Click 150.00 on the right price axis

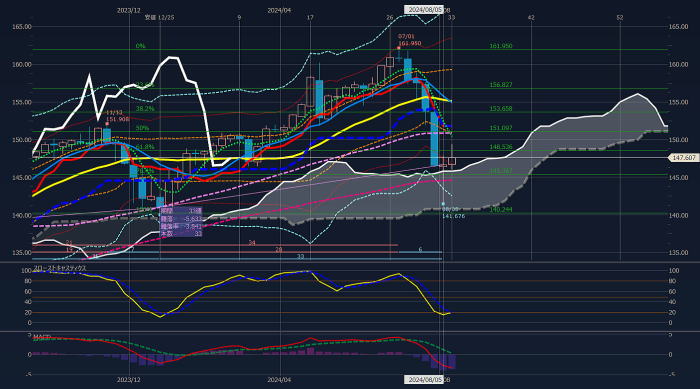pyautogui.click(x=678, y=140)
